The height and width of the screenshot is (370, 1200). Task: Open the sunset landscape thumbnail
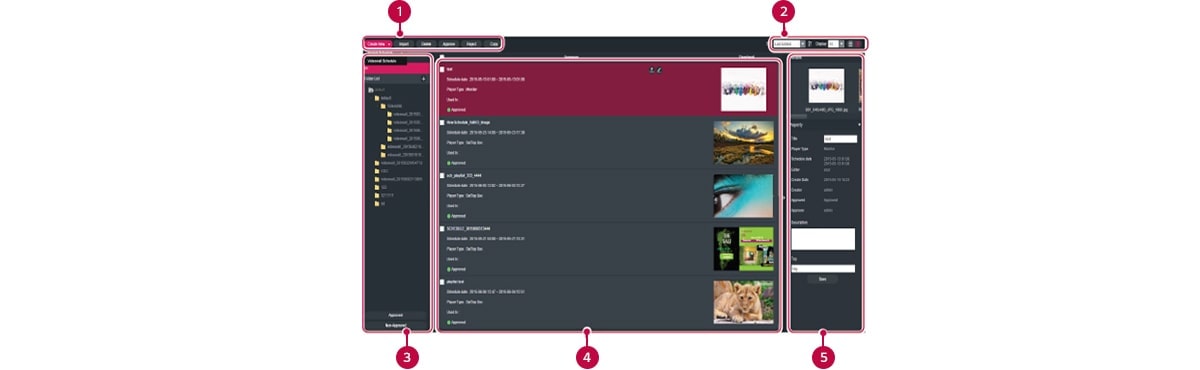pyautogui.click(x=743, y=143)
